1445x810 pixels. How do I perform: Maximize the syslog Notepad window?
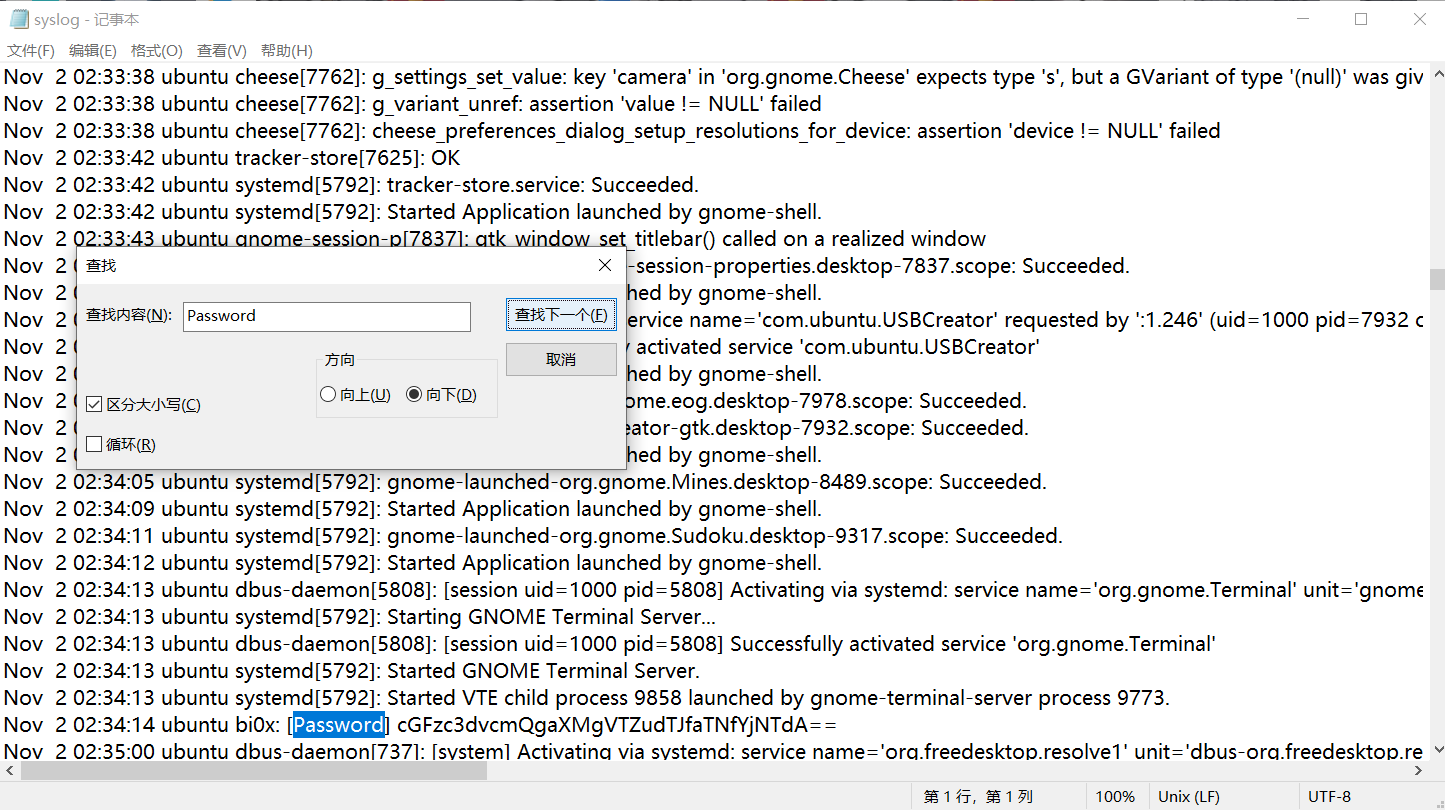(x=1361, y=19)
